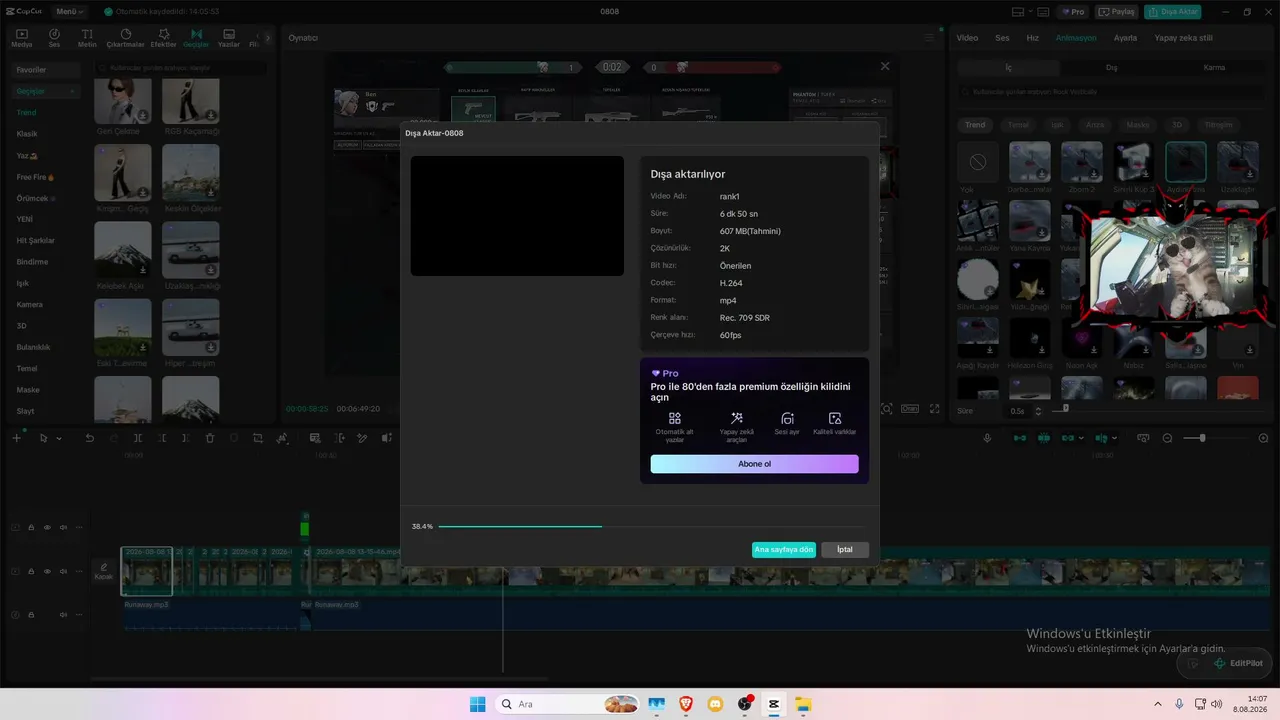Click the Dışa Aktar export button
This screenshot has width=1280, height=720.
[1173, 12]
